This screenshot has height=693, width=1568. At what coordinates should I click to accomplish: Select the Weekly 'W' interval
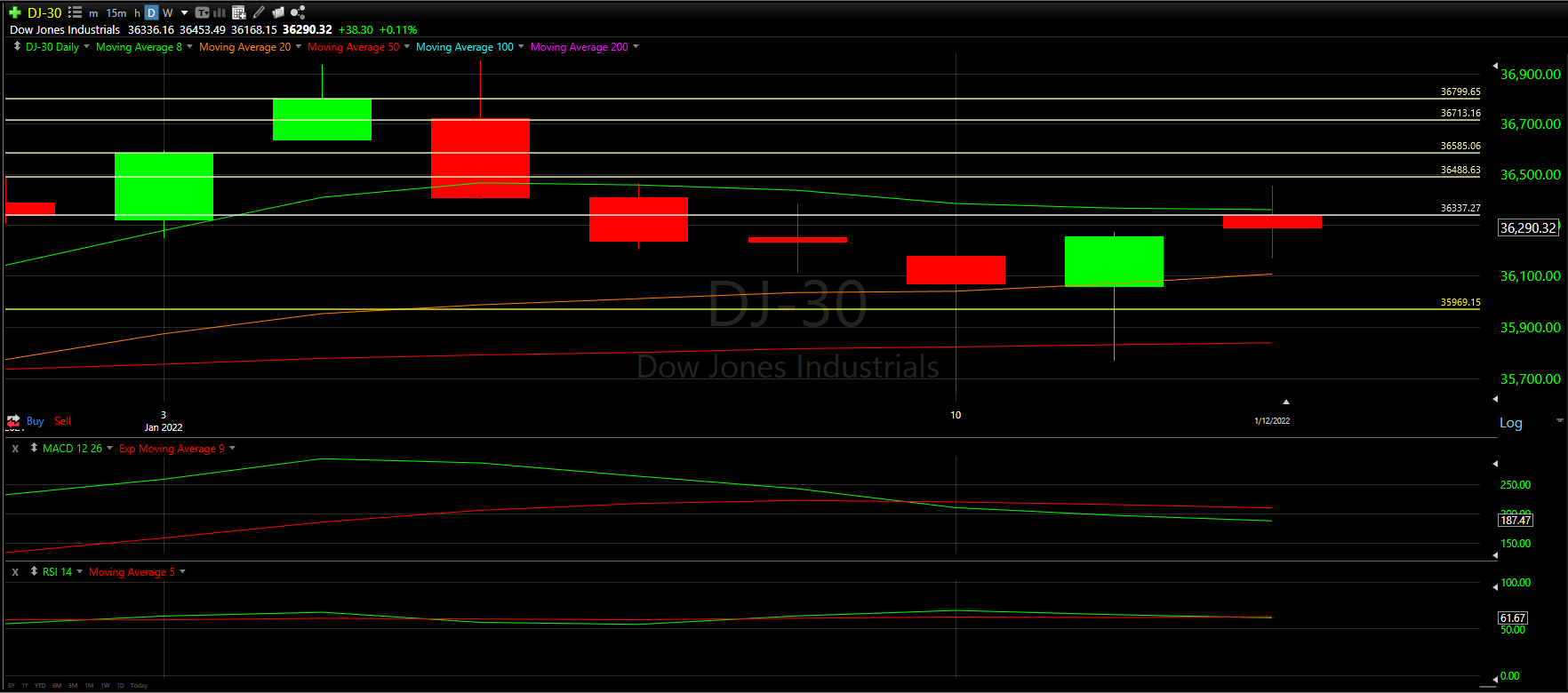click(x=167, y=13)
